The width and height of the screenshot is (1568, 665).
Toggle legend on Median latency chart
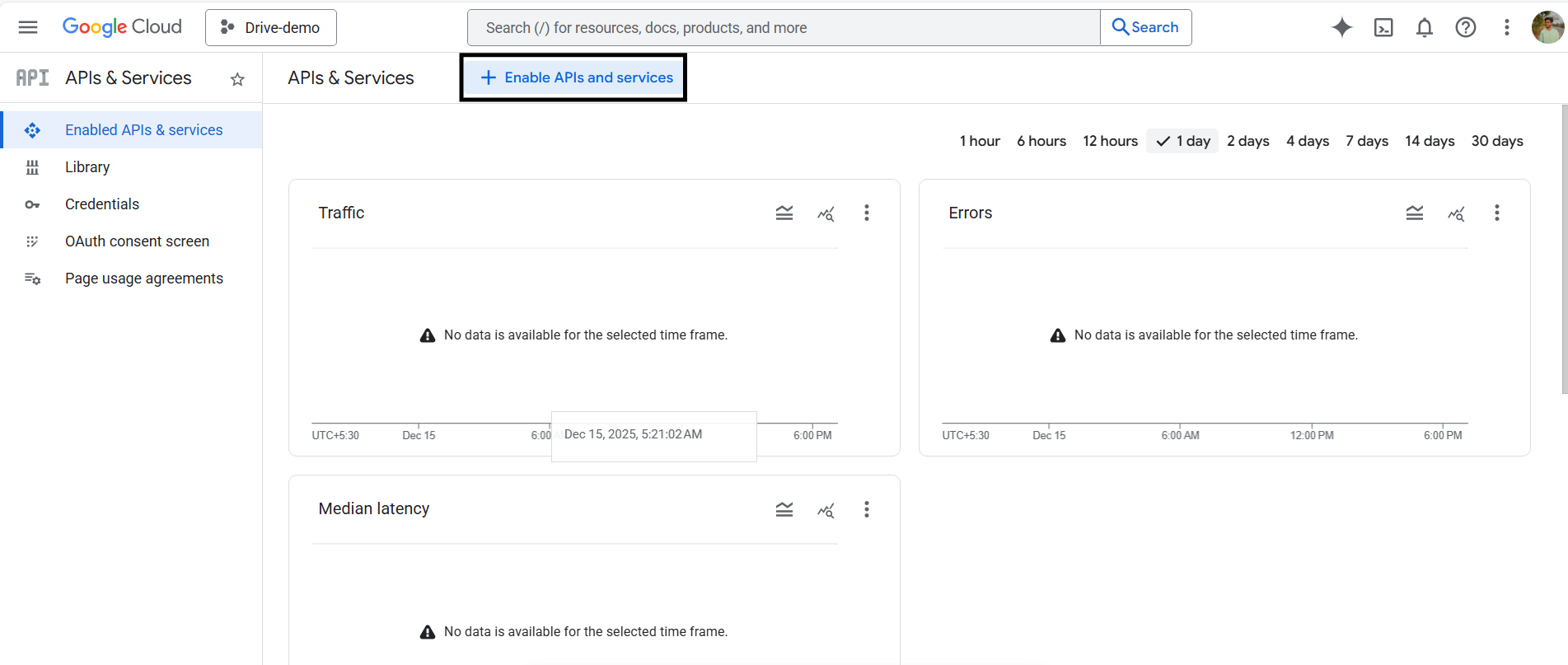pos(784,510)
